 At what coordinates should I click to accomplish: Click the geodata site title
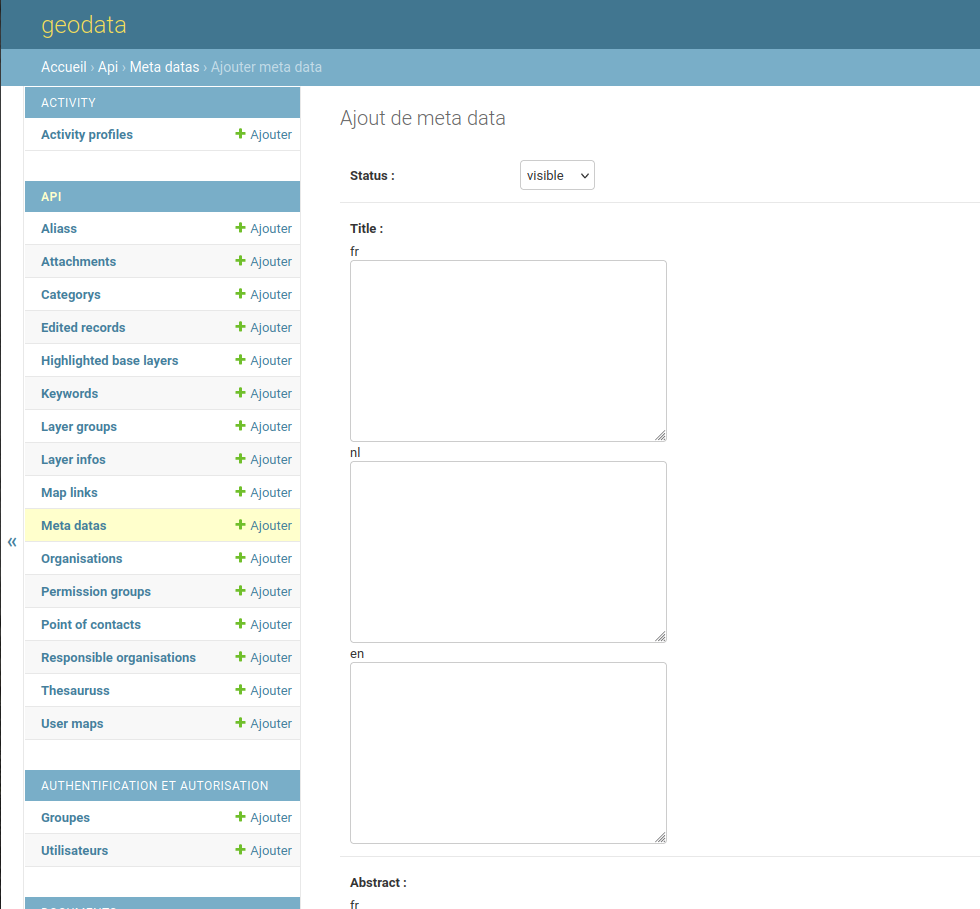84,25
